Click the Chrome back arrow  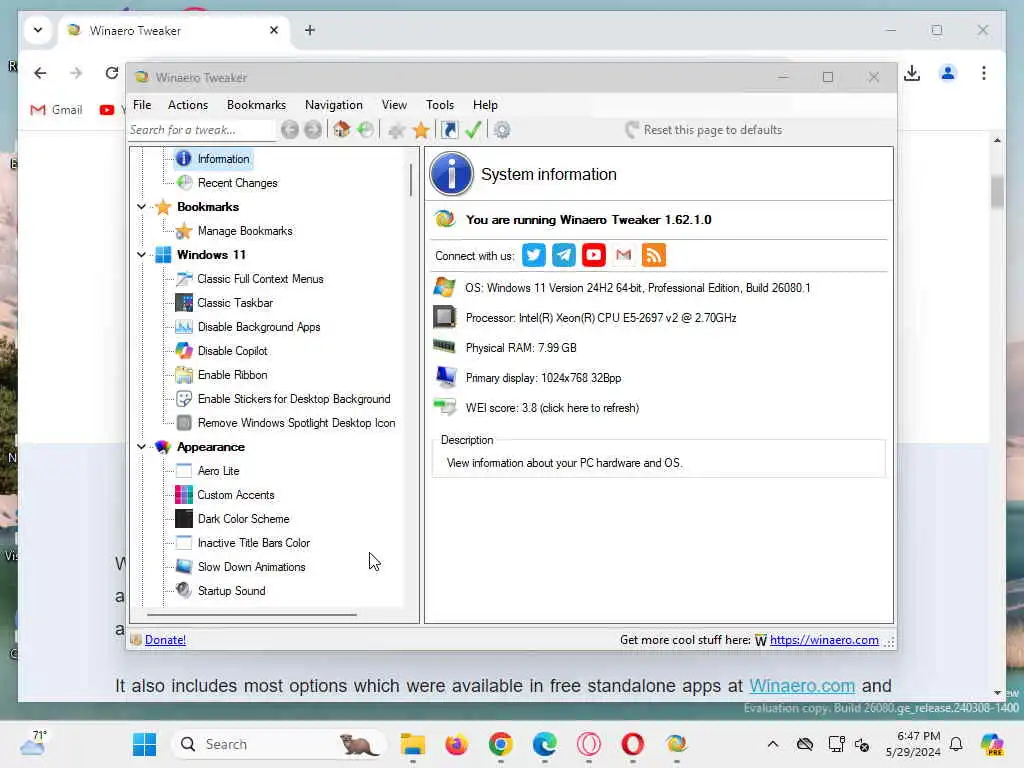point(40,73)
